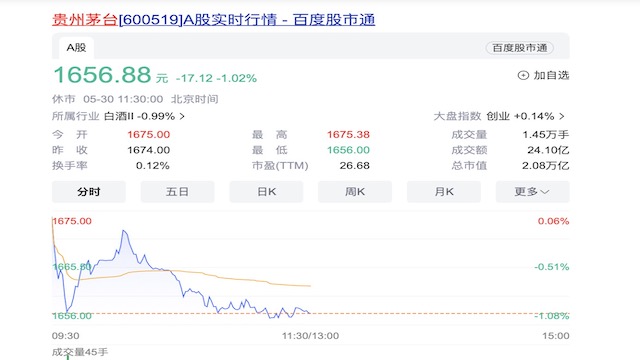The width and height of the screenshot is (640, 360).
Task: Expand the 大盘指数 chevron arrow
Action: tap(562, 116)
